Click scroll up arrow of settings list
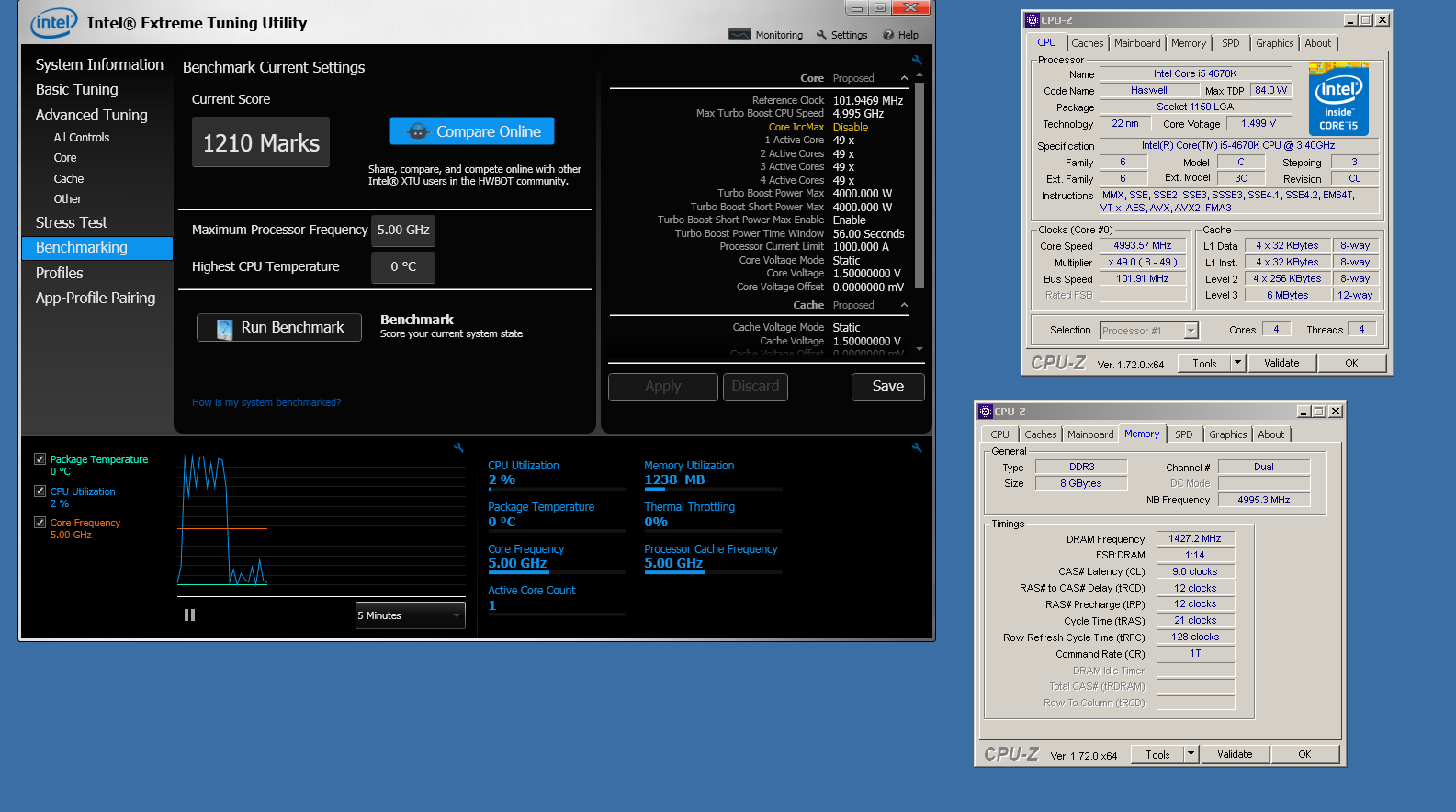The height and width of the screenshot is (812, 1456). tap(920, 74)
